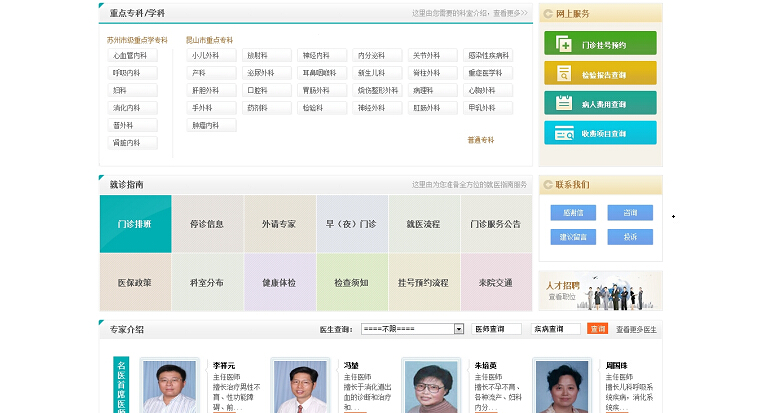761x413 pixels.
Task: Click the 感谢信 contact button
Action: click(x=573, y=213)
